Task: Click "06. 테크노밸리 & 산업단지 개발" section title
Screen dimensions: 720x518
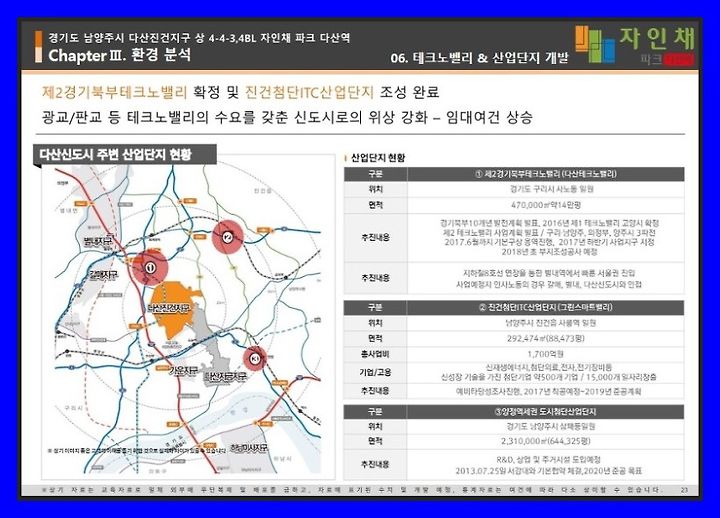Action: pyautogui.click(x=479, y=58)
